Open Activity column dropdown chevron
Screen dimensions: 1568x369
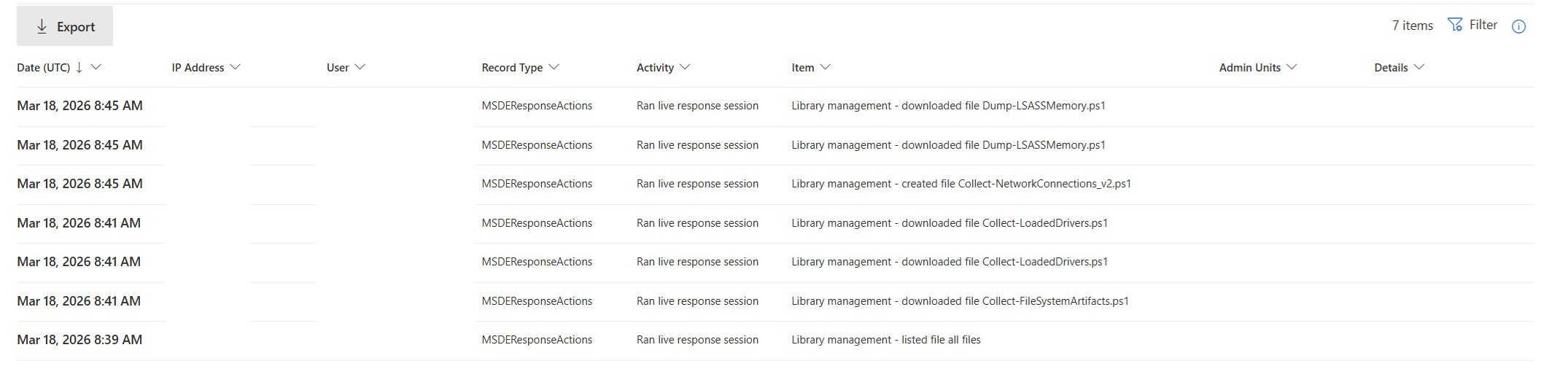click(685, 67)
